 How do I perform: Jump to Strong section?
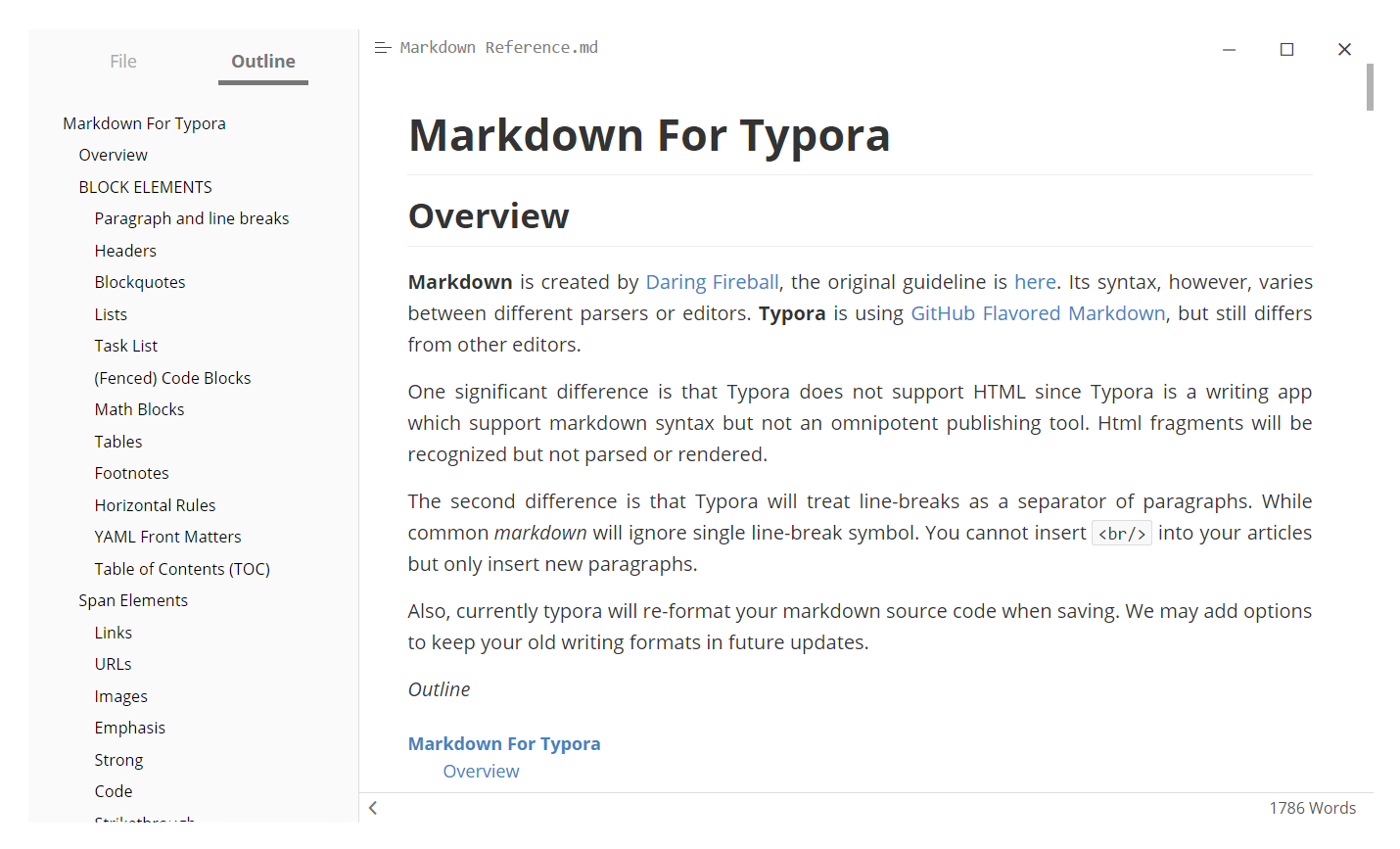tap(118, 760)
